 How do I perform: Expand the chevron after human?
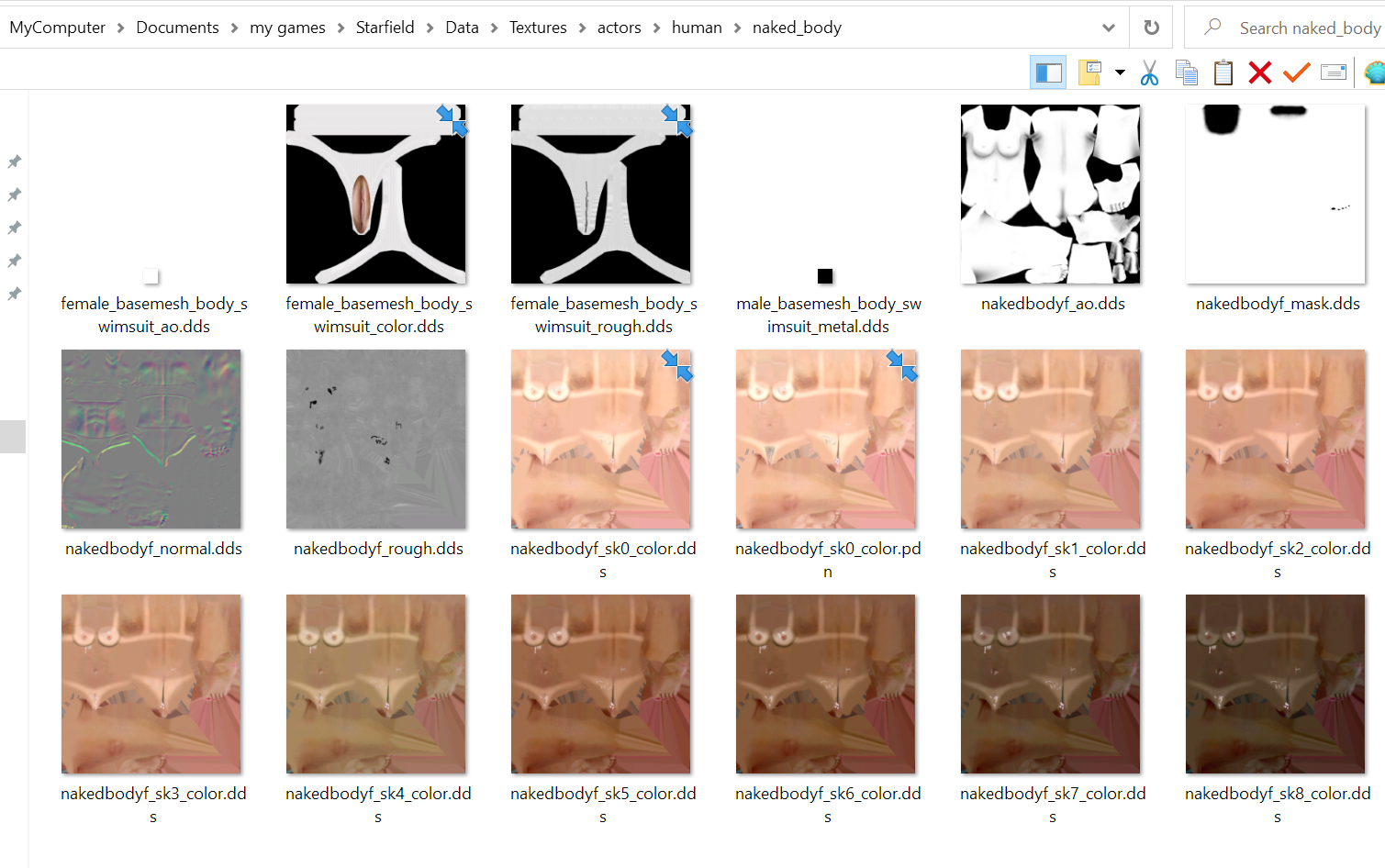click(737, 28)
